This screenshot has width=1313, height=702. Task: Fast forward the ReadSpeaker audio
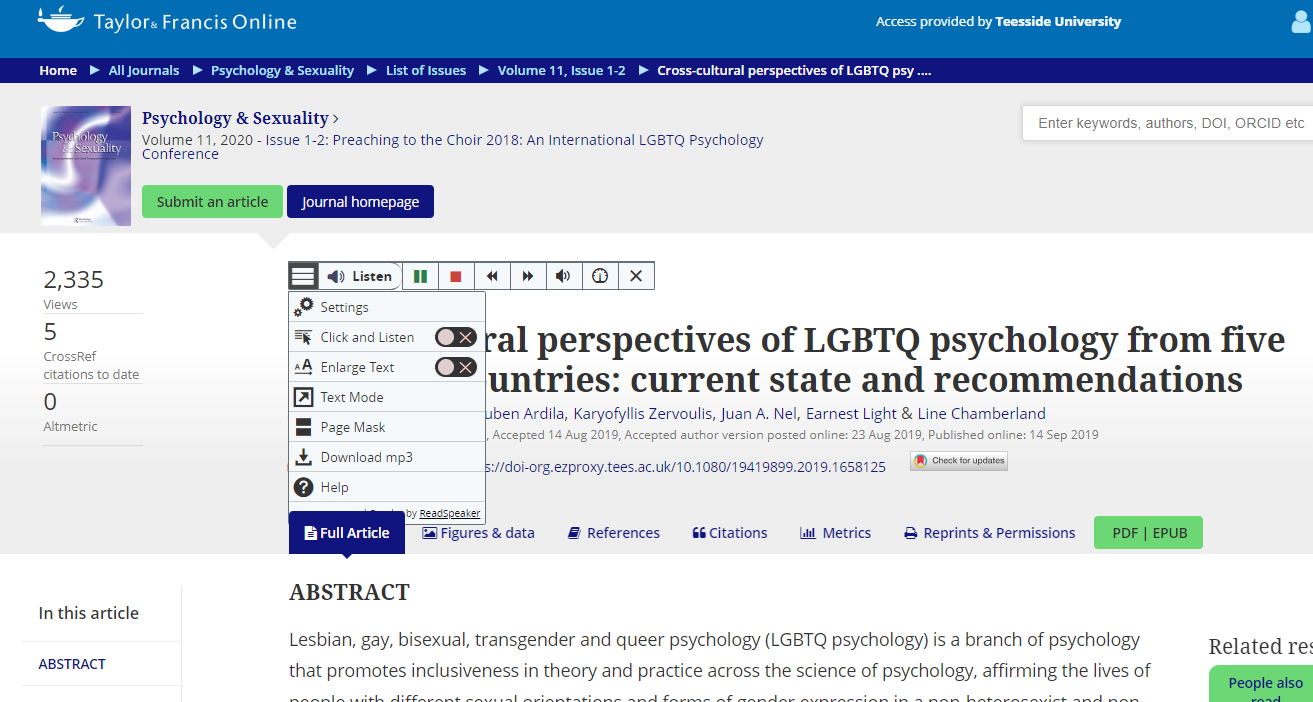pos(528,276)
